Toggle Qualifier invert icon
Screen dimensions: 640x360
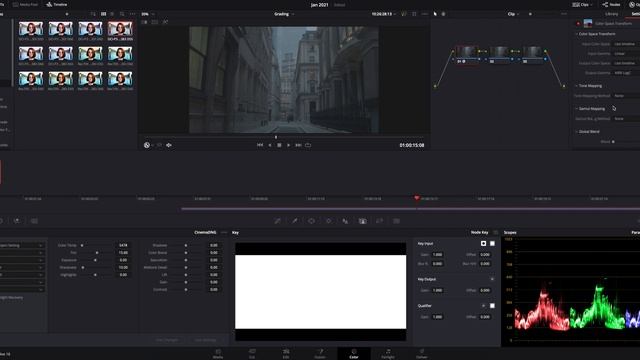pyautogui.click(x=483, y=305)
